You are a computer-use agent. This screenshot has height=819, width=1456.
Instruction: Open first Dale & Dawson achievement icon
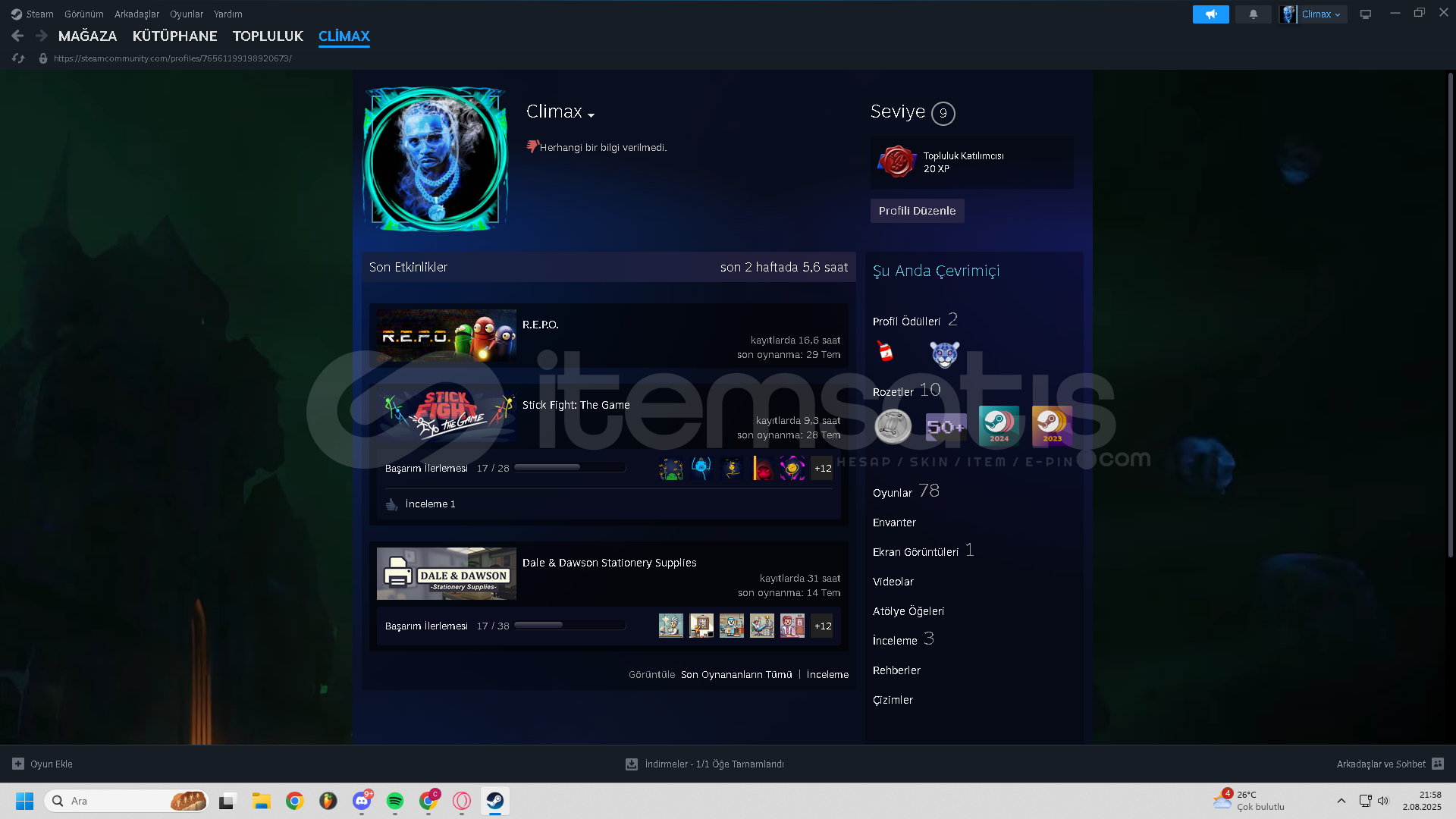coord(671,626)
